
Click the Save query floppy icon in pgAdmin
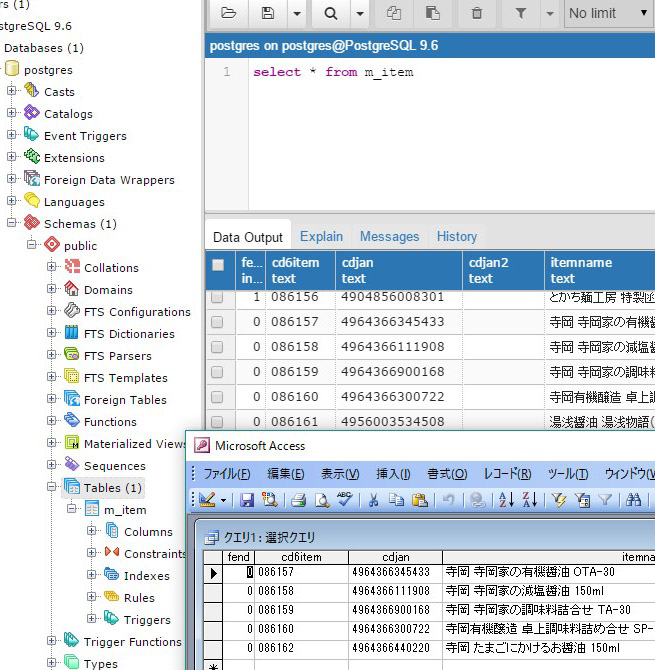(268, 13)
